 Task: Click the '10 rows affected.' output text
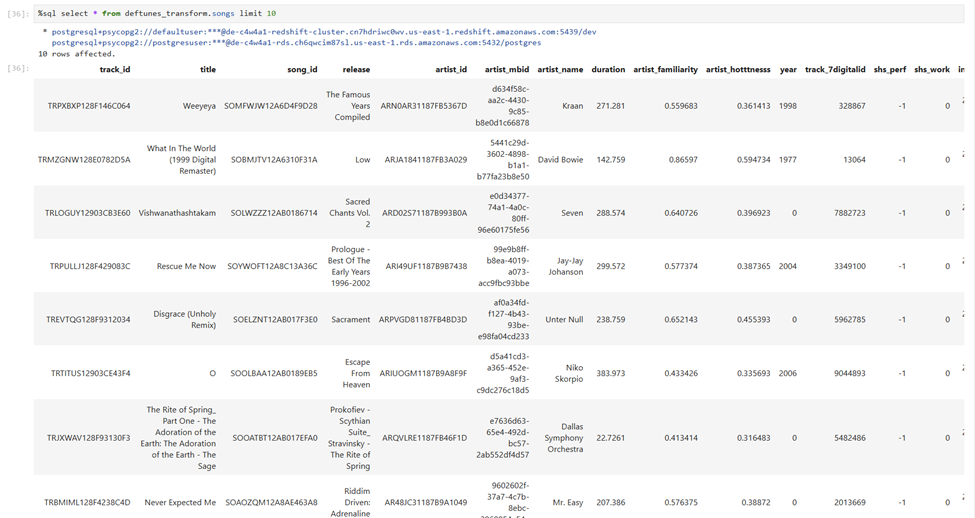tap(76, 54)
